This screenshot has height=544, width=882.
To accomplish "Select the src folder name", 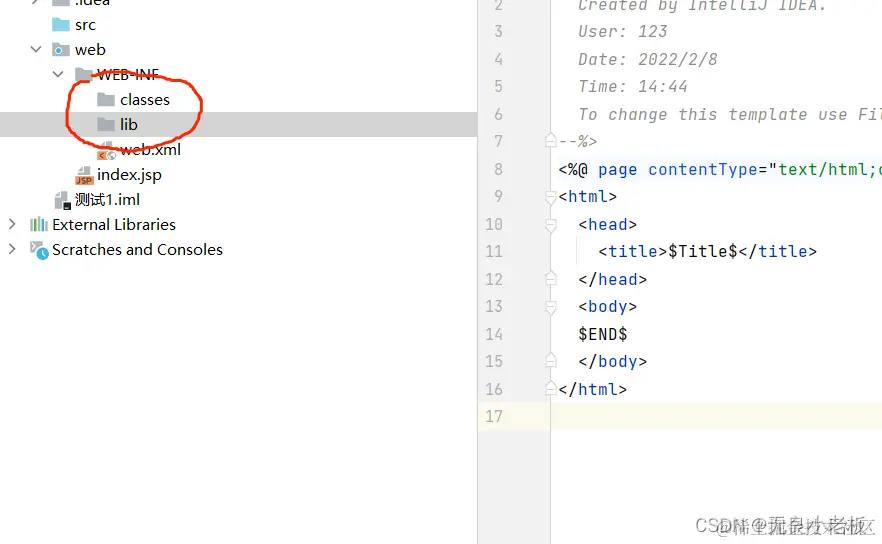I will coord(85,25).
